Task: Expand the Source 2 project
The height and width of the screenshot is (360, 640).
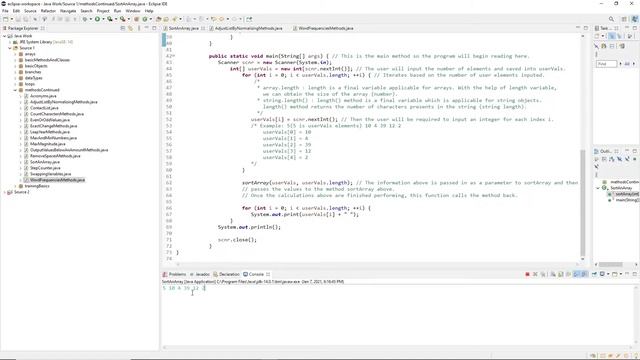Action: point(4,192)
